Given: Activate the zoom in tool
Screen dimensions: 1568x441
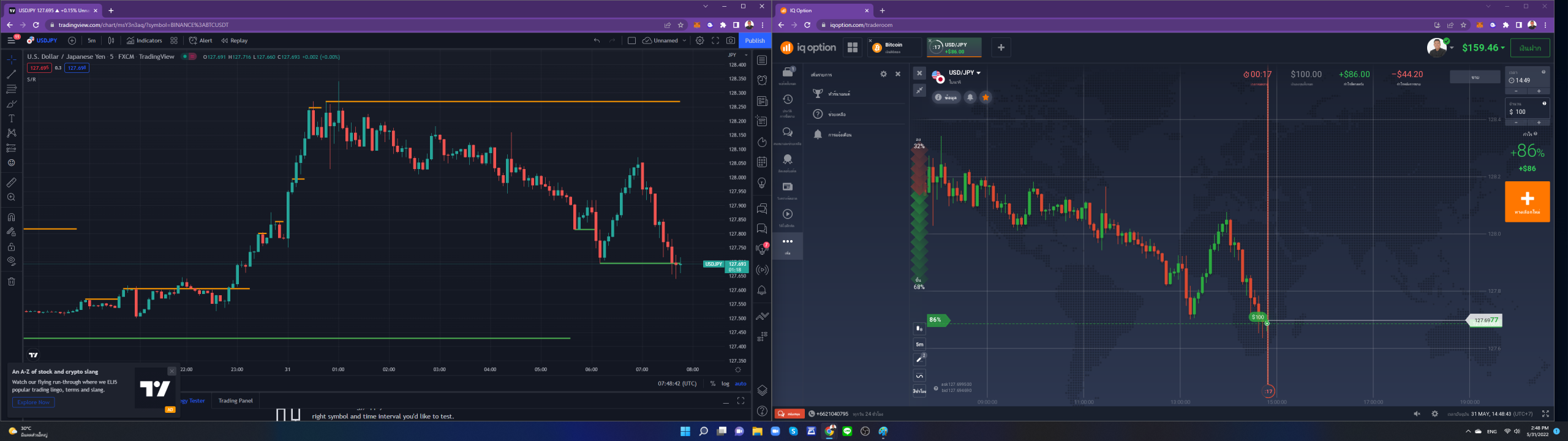Looking at the screenshot, I should tap(11, 197).
